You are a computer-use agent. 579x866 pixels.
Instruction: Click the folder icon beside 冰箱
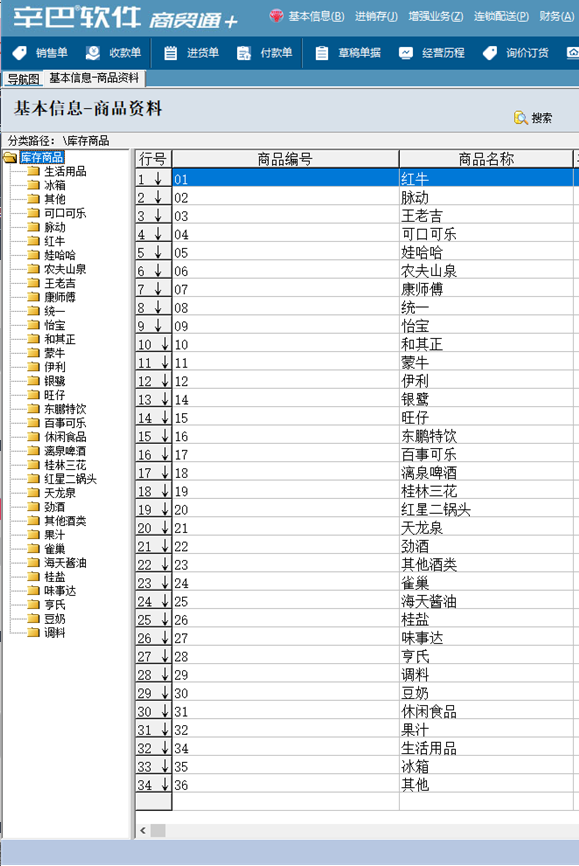(x=34, y=185)
